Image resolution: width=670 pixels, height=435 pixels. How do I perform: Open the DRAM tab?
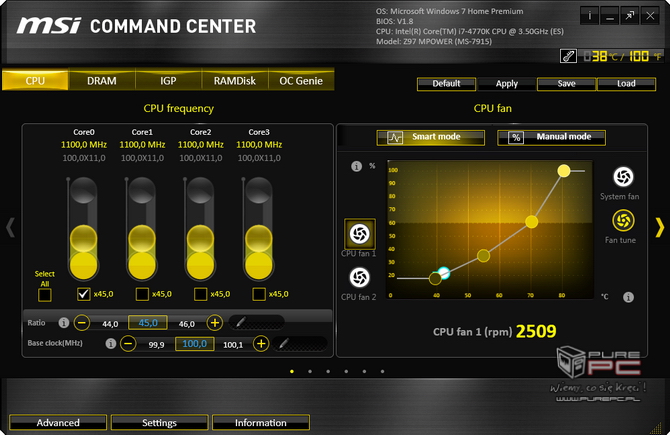click(102, 80)
